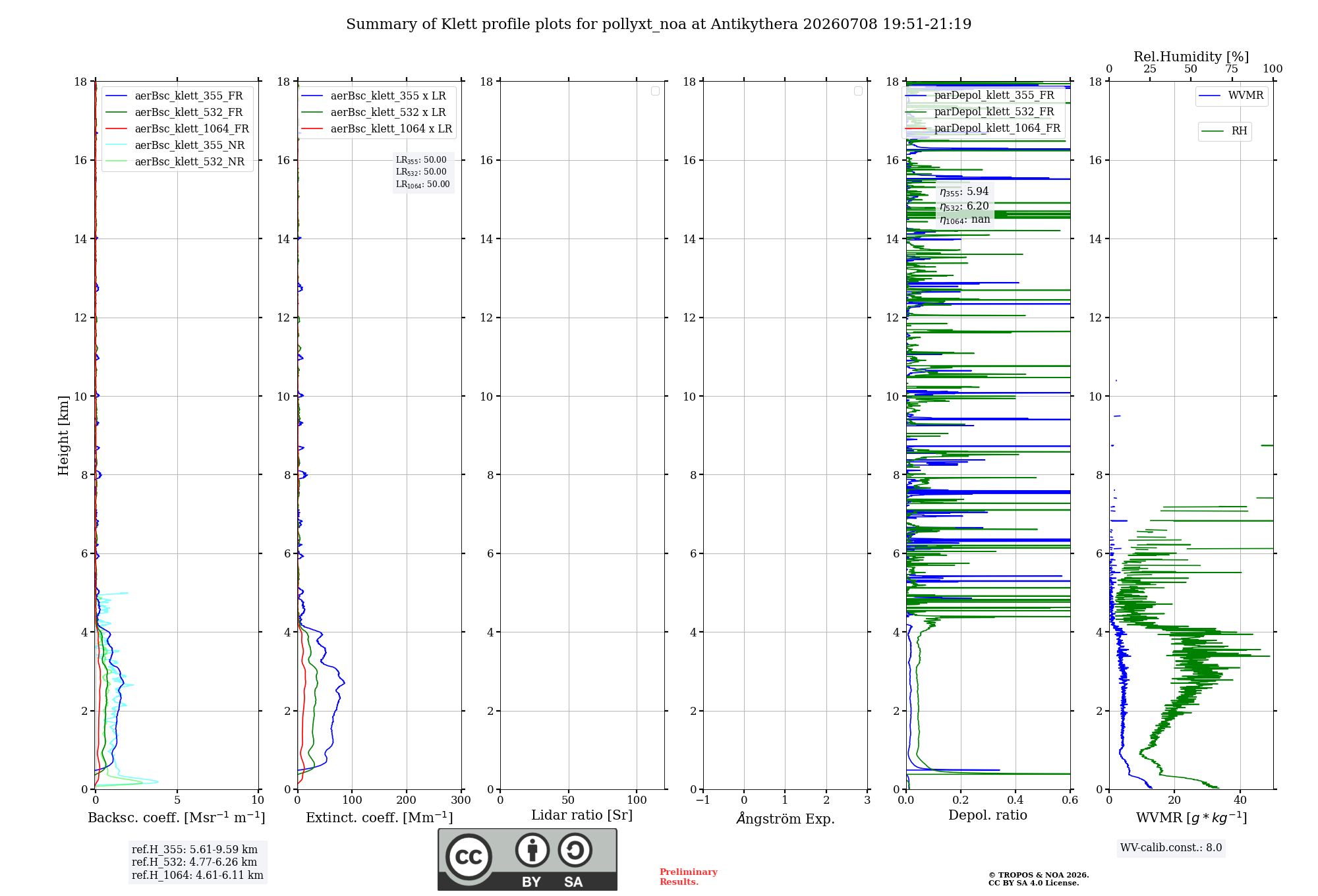Click the attribution person icon in license badge
The image size is (1318, 896).
pyautogui.click(x=532, y=850)
